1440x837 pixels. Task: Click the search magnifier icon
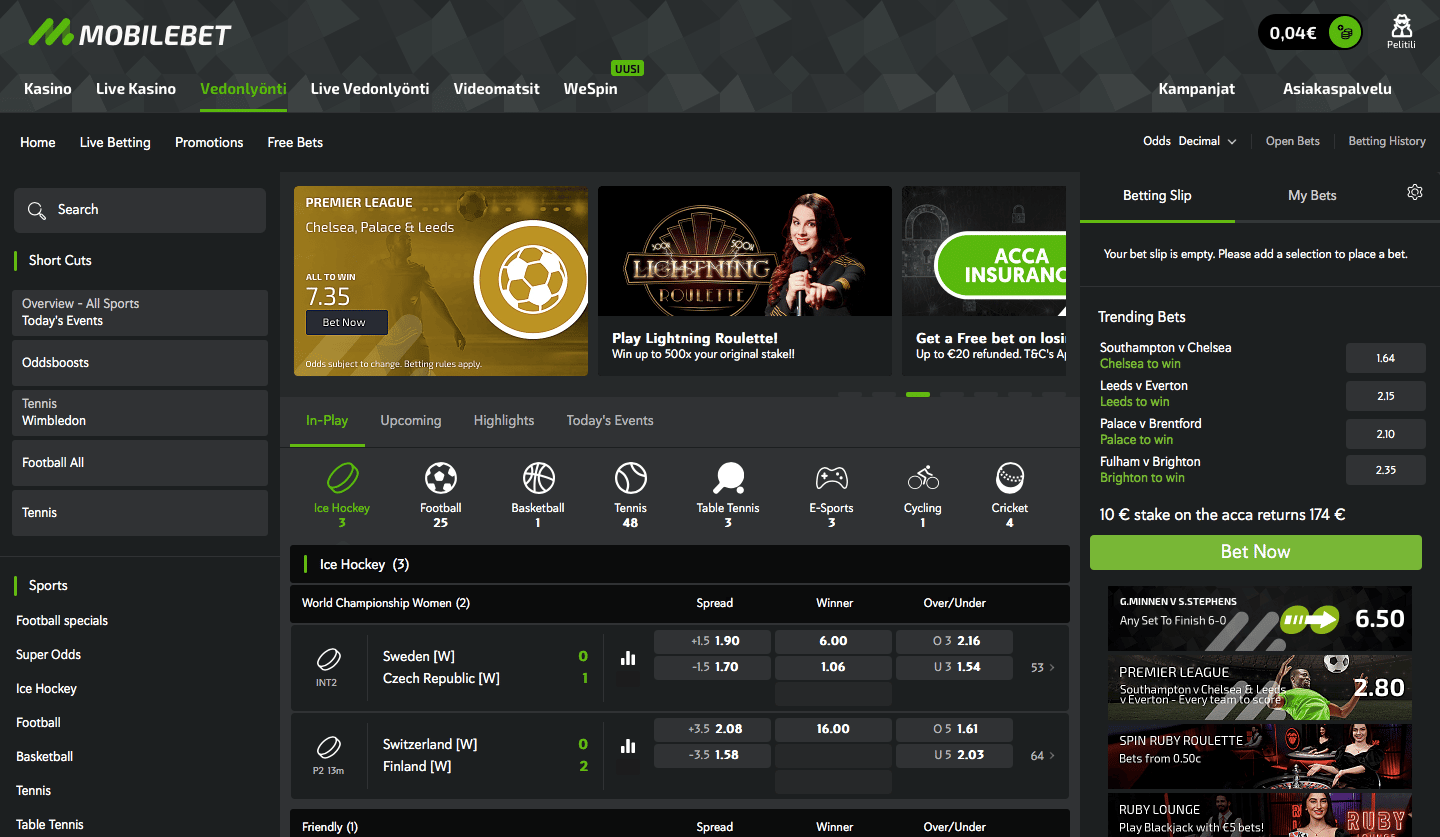37,210
